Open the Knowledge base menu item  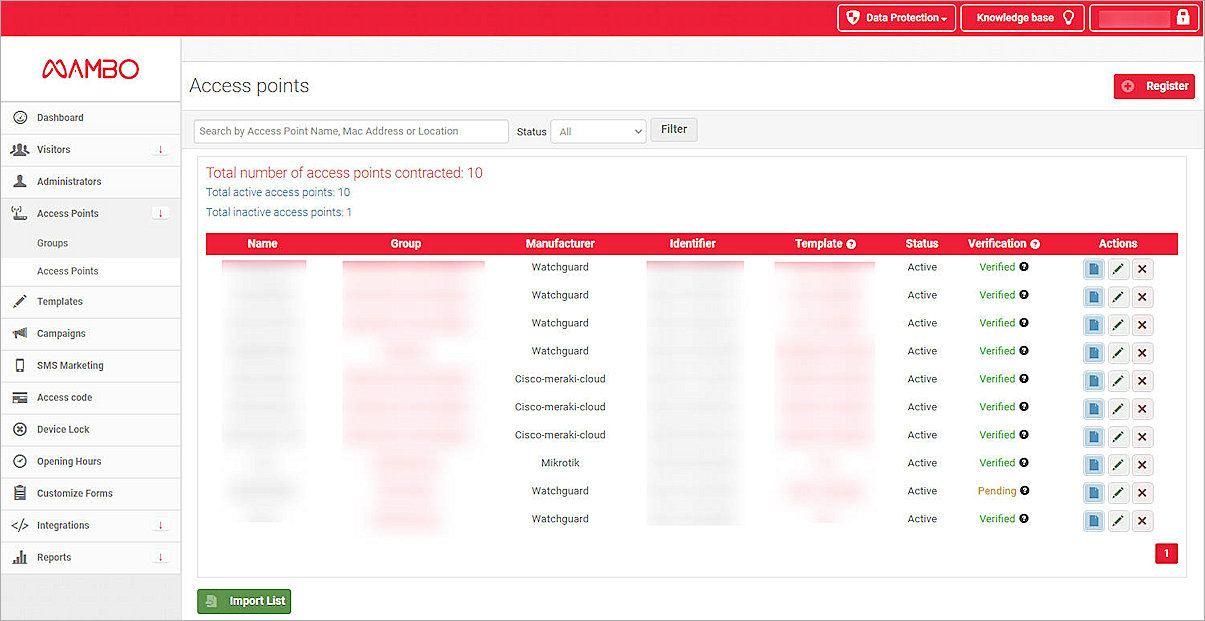1021,17
